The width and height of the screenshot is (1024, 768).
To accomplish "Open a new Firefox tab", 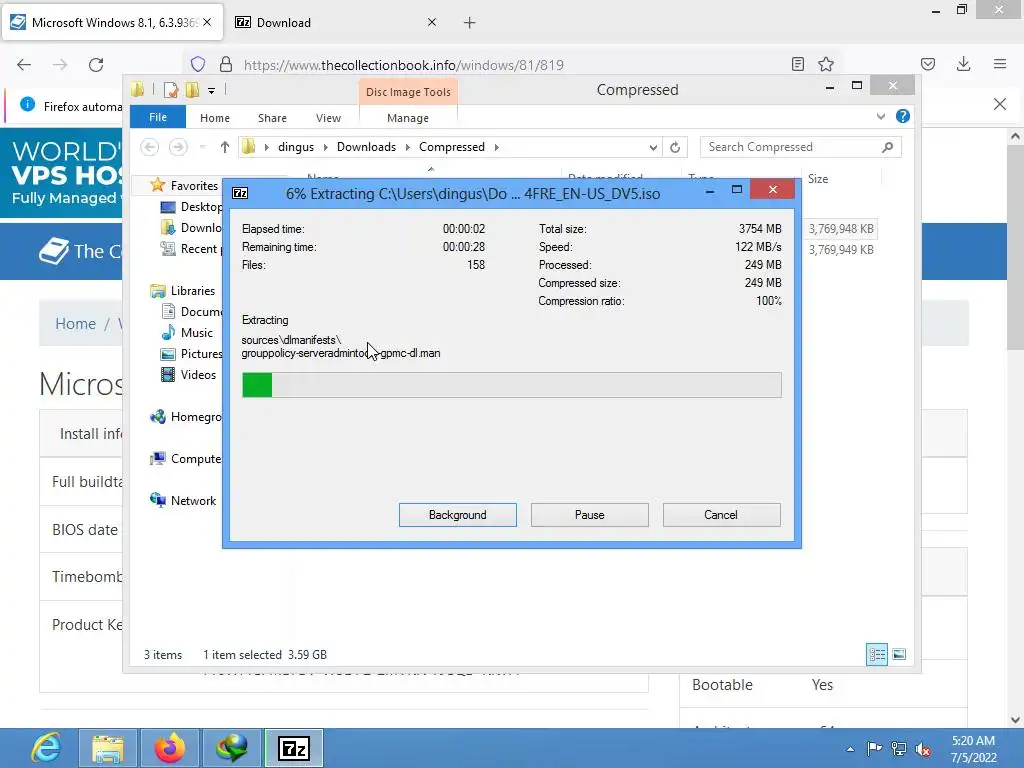I will coord(470,23).
